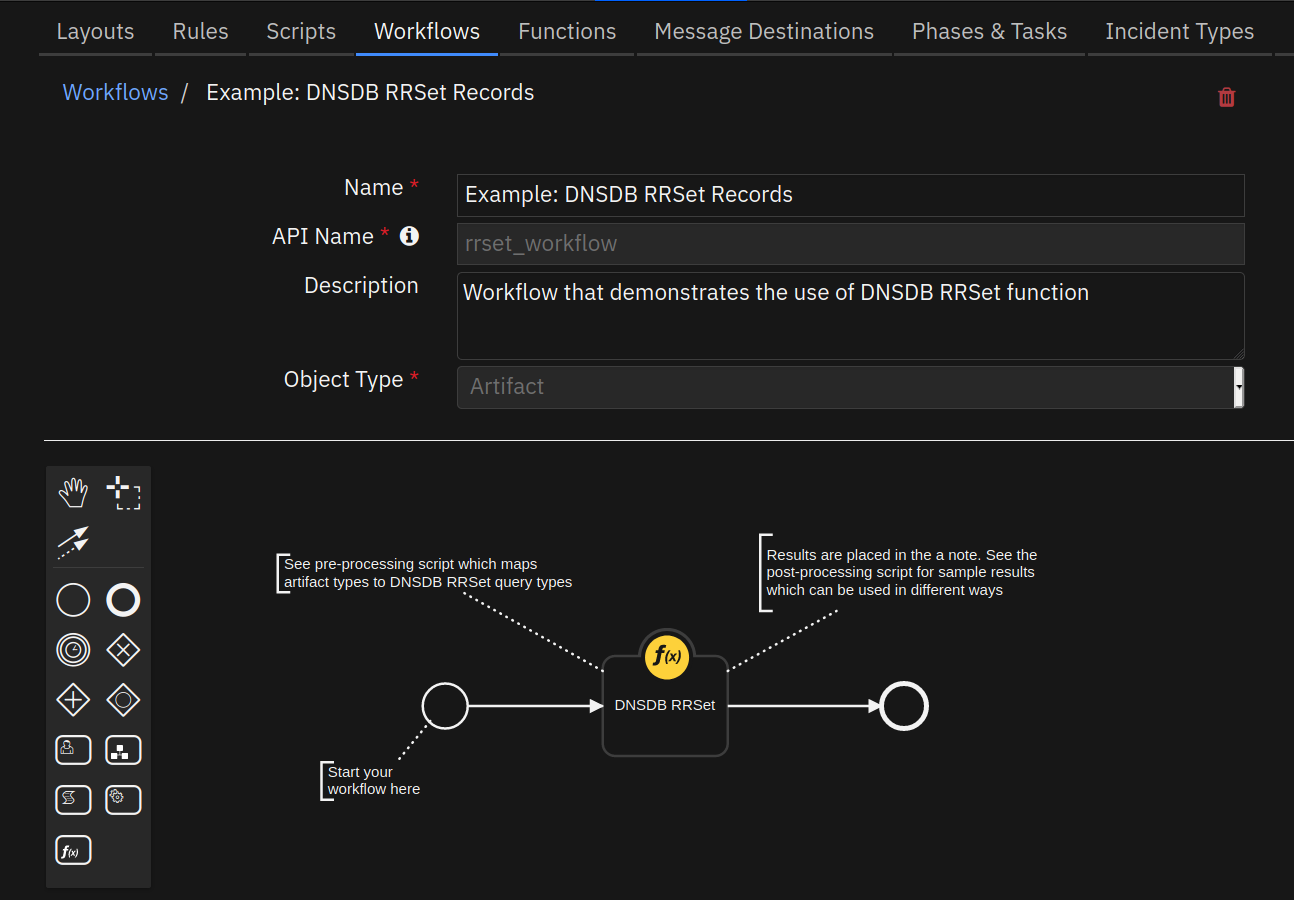1294x900 pixels.
Task: Pick the inclusive gateway circle diamond
Action: click(123, 700)
